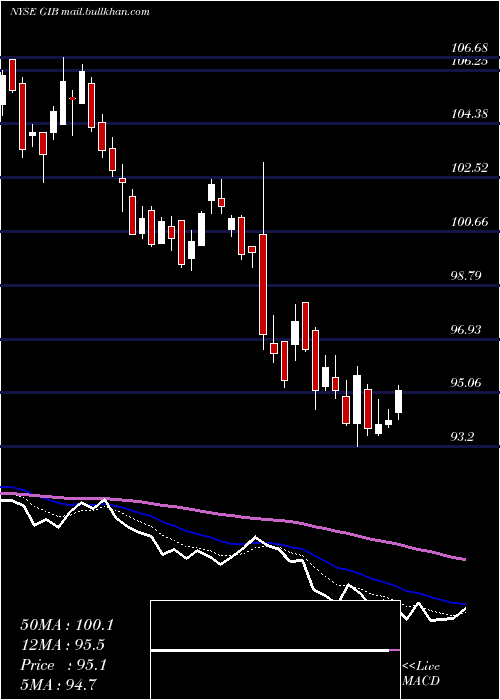This screenshot has width=500, height=700.
Task: Click the last white candlestick on the right
Action: click(x=399, y=401)
